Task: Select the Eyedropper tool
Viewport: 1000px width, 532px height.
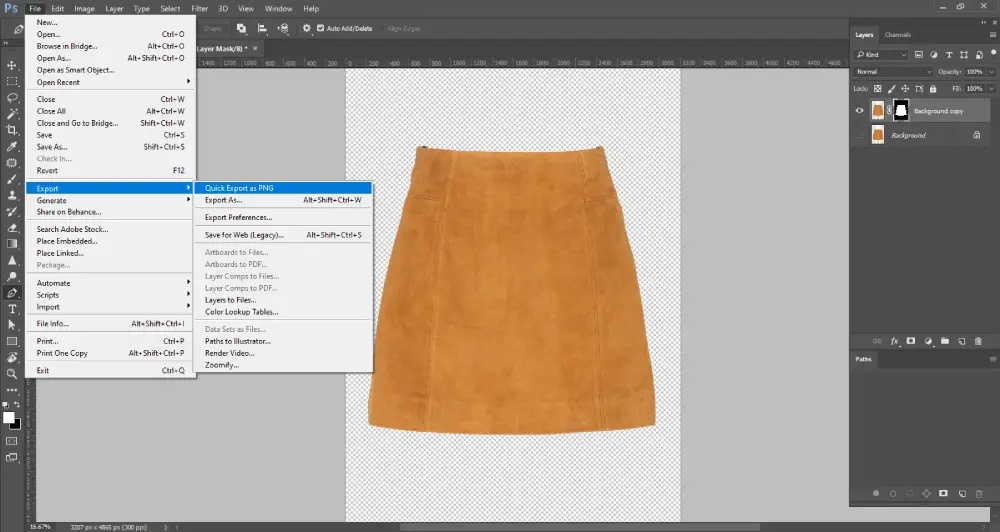Action: 11,146
